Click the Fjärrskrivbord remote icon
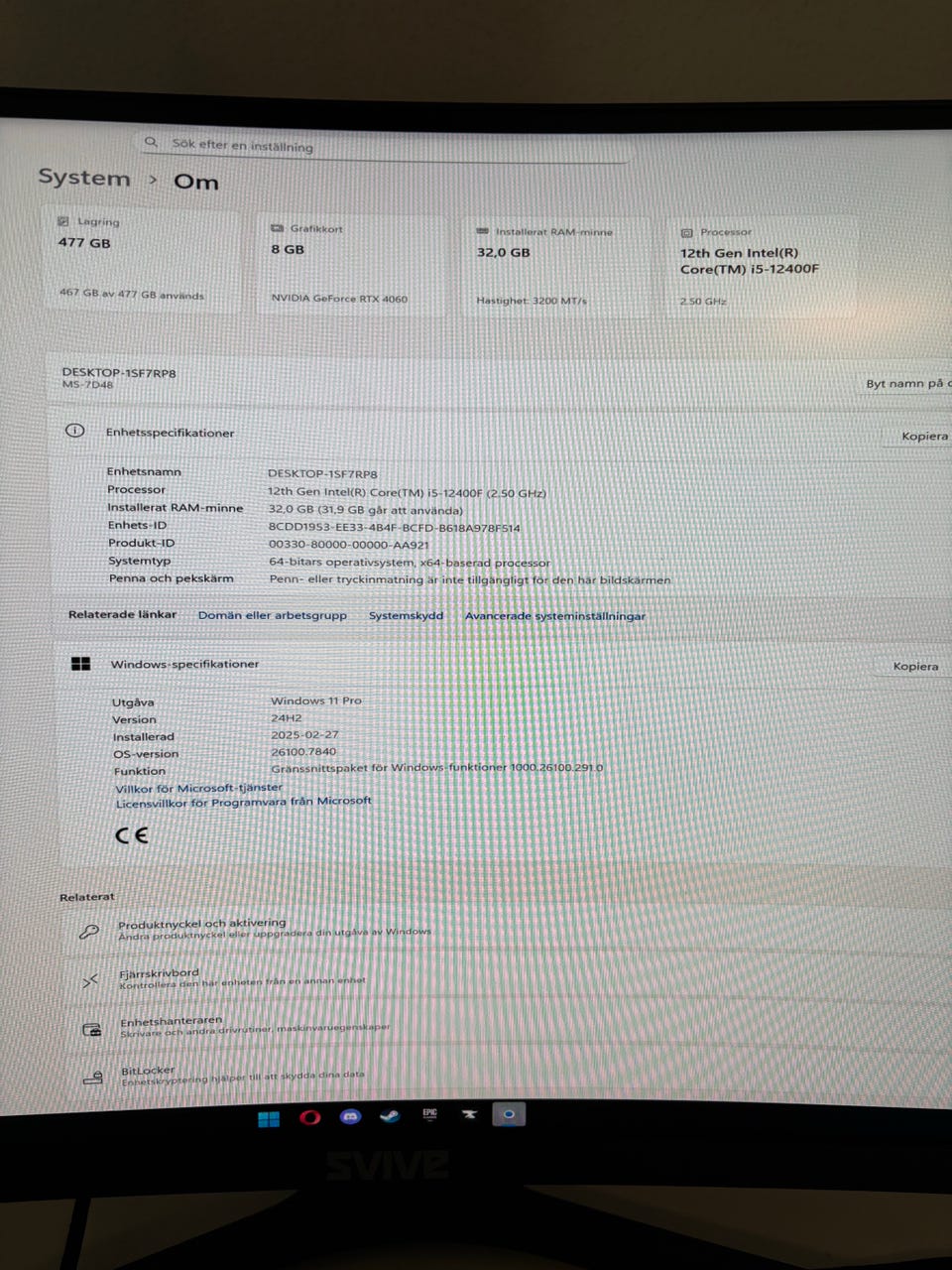The height and width of the screenshot is (1270, 952). coord(90,980)
